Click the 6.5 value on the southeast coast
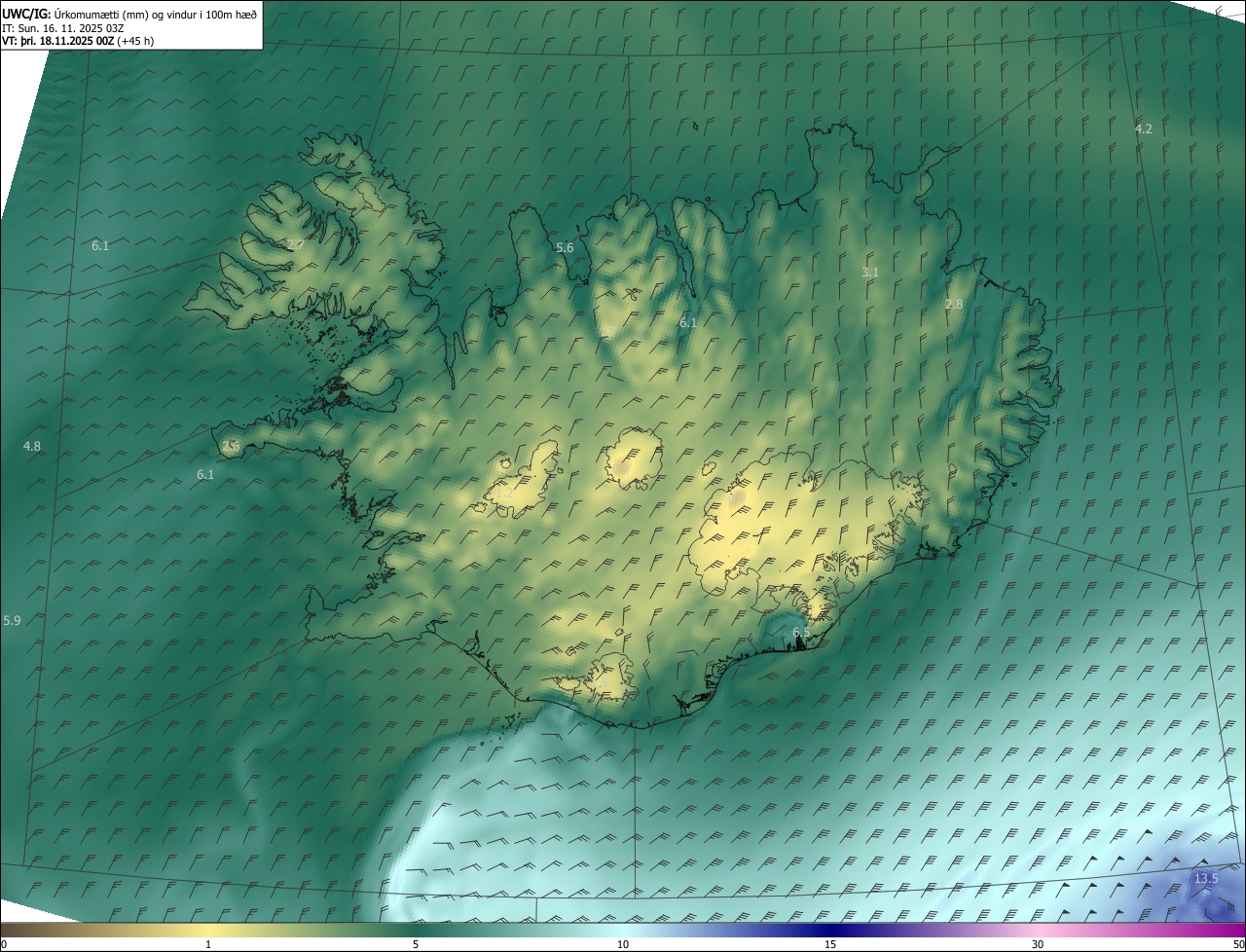The width and height of the screenshot is (1246, 952). pos(801,633)
